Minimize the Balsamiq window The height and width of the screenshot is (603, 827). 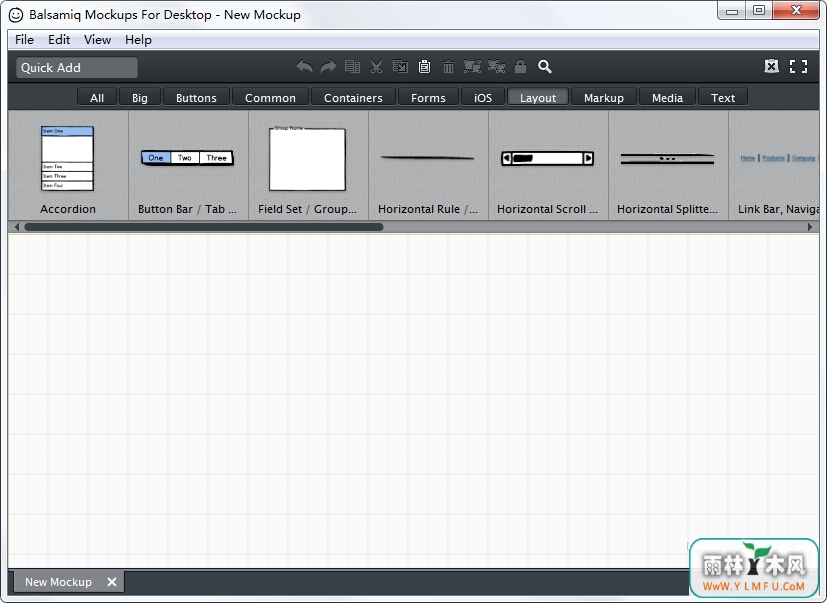coord(732,11)
